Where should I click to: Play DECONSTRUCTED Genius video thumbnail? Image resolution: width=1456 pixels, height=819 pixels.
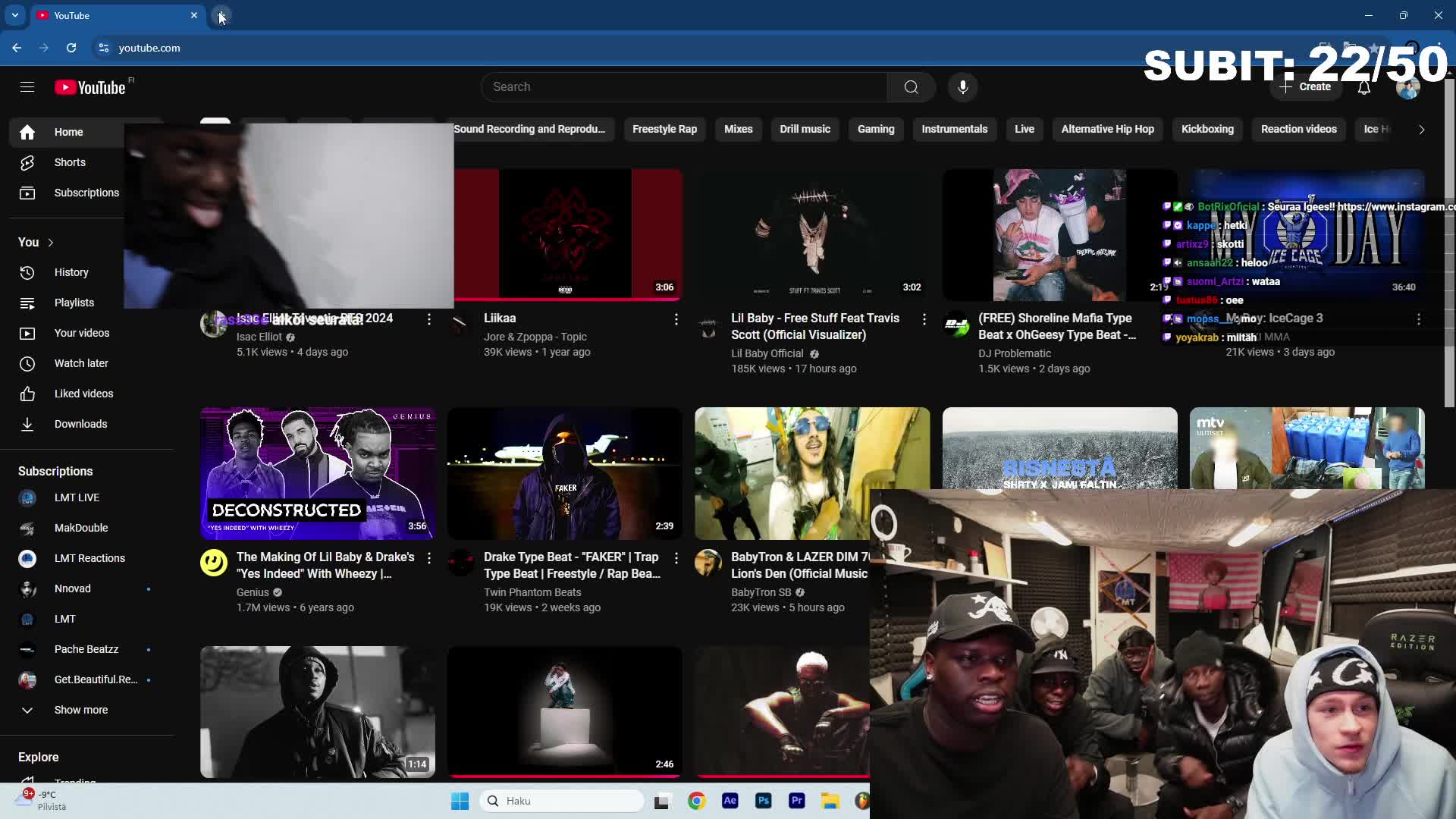tap(318, 473)
